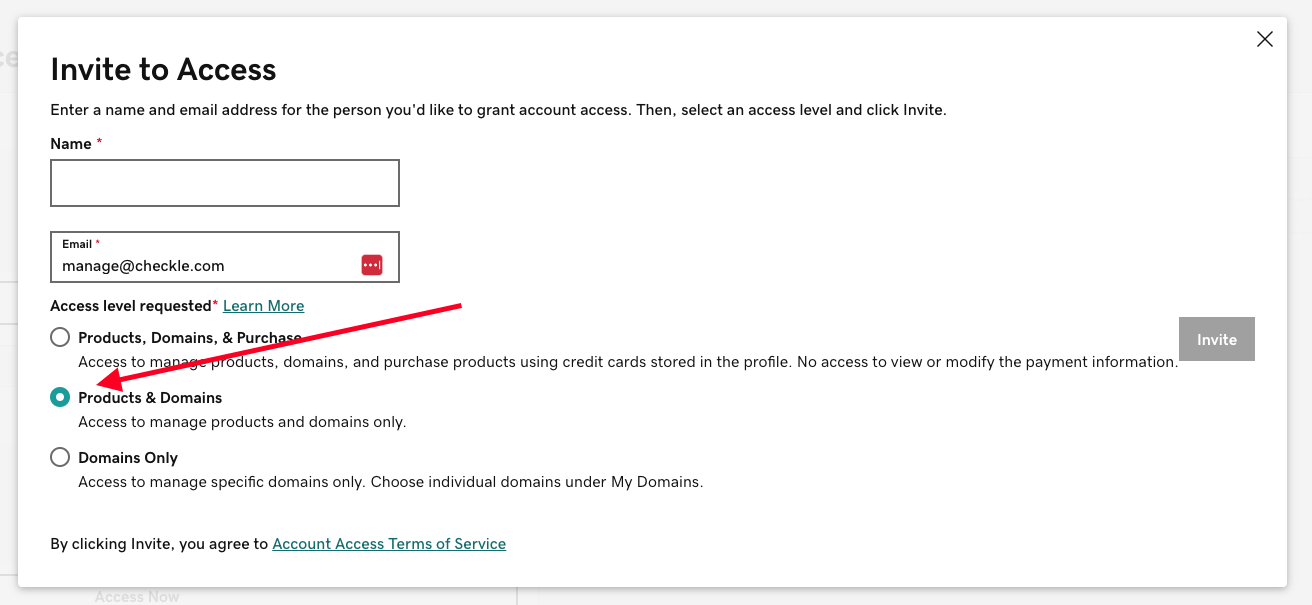Click into the Email field containing manage@checkle.com
The height and width of the screenshot is (605, 1312).
[x=225, y=257]
